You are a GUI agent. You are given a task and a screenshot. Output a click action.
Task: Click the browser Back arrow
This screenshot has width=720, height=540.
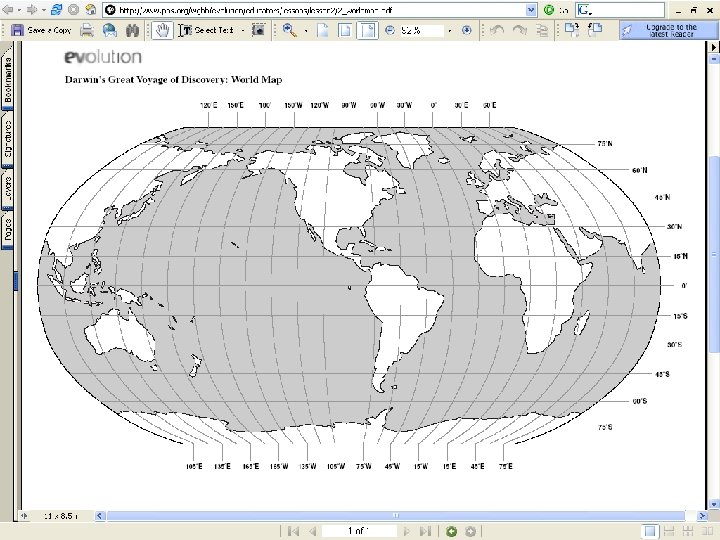point(8,10)
